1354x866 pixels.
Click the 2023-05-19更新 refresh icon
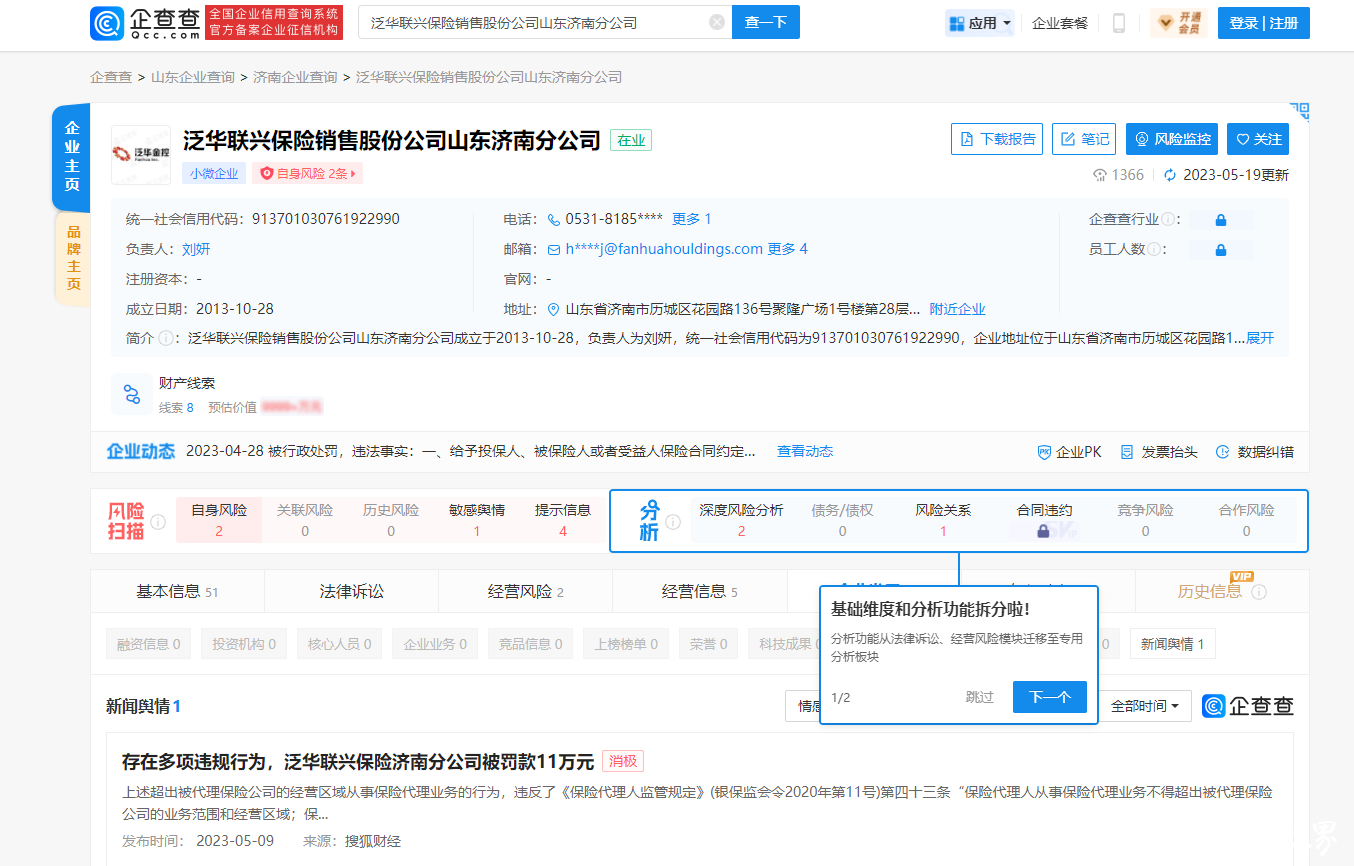pos(1170,175)
